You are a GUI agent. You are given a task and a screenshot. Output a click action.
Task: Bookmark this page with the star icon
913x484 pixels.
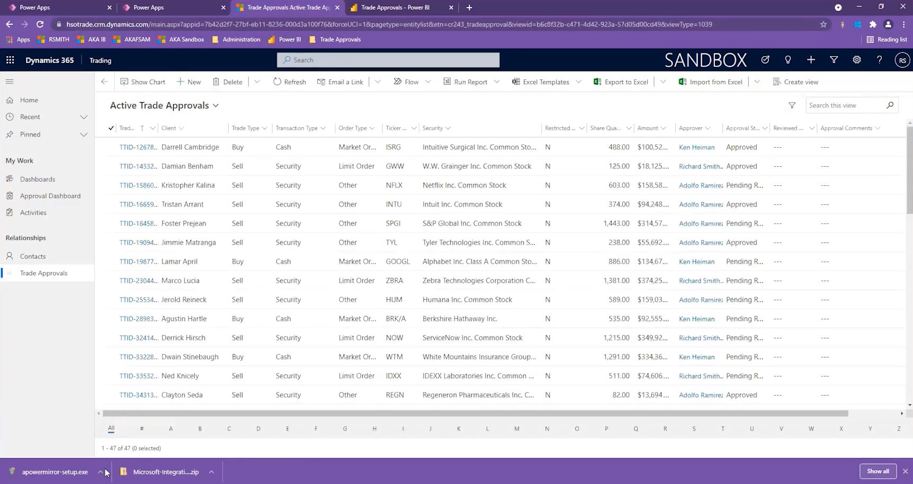pos(823,24)
